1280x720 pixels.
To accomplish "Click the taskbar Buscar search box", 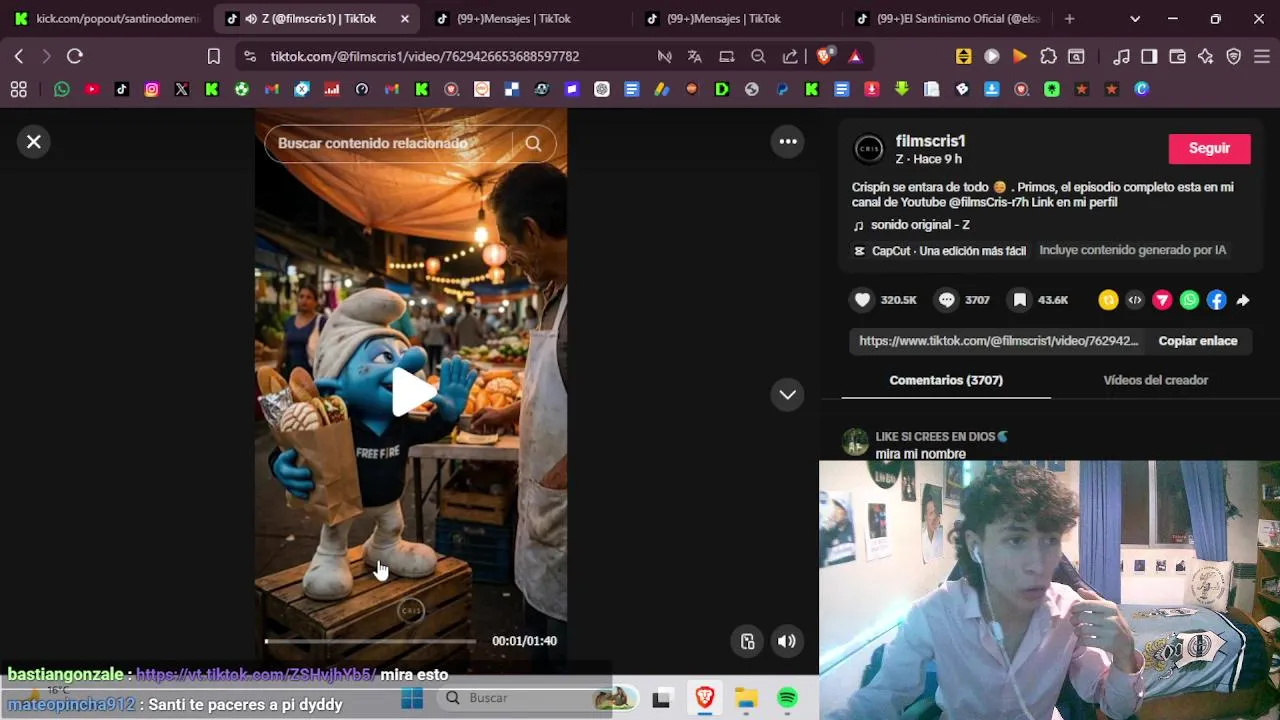I will tap(536, 698).
